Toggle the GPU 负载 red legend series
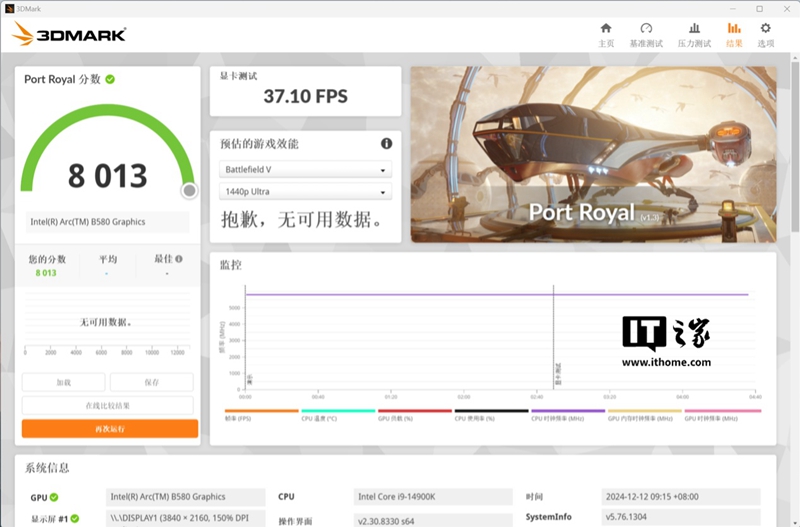 click(x=414, y=414)
